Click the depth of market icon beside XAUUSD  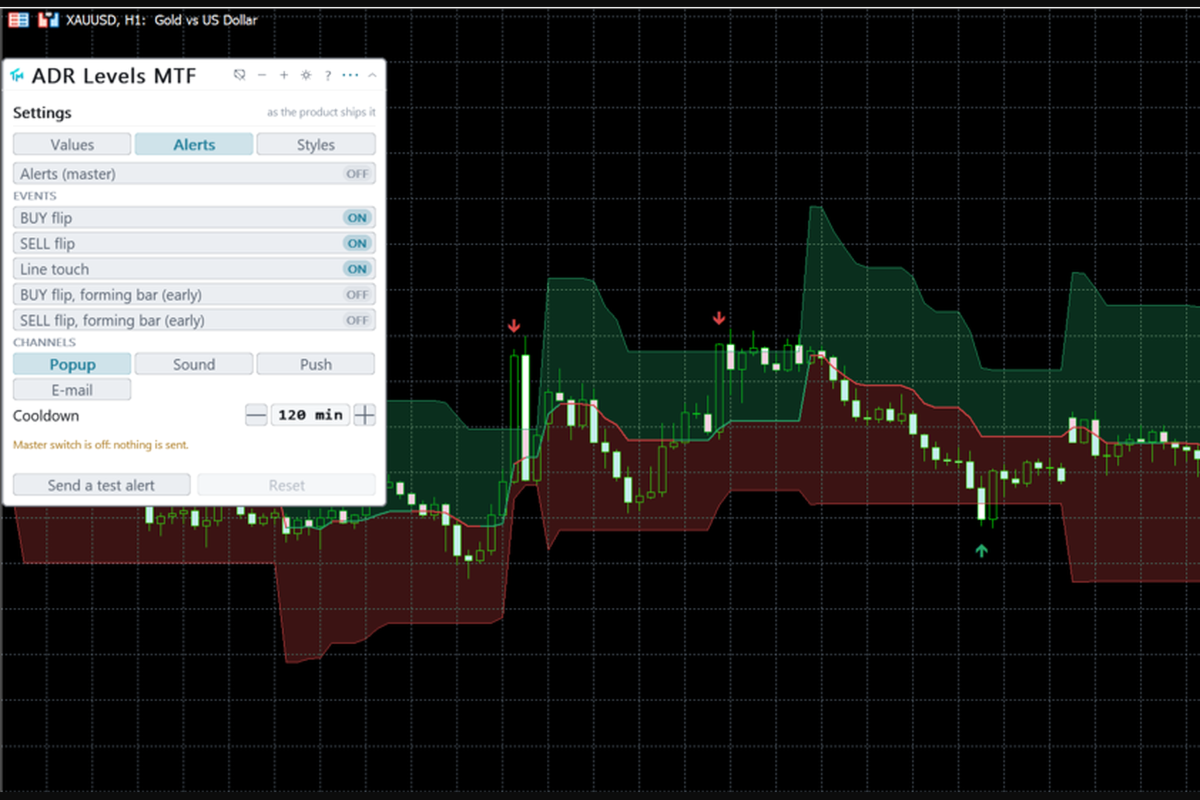[x=48, y=19]
